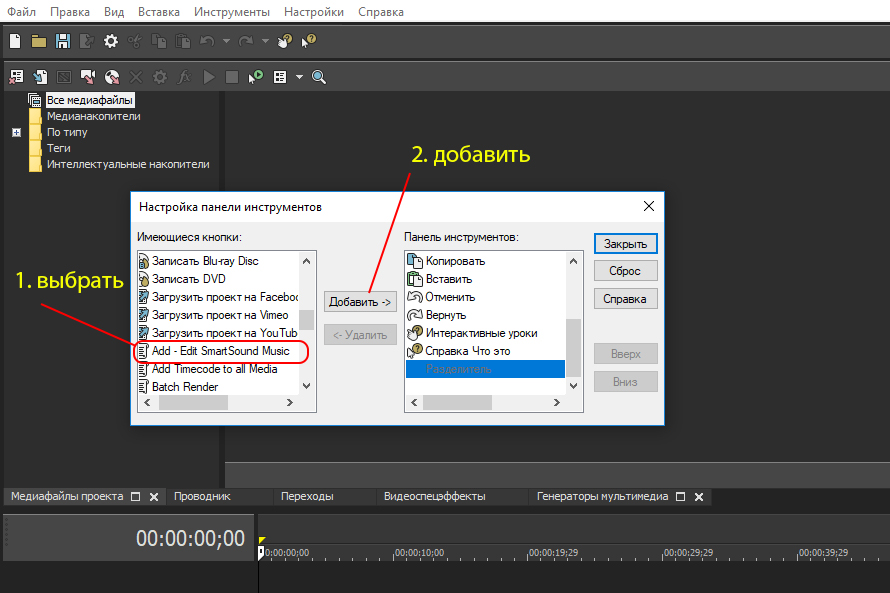Undock the Медиафайлы проекта tab with its square icon

(136, 497)
